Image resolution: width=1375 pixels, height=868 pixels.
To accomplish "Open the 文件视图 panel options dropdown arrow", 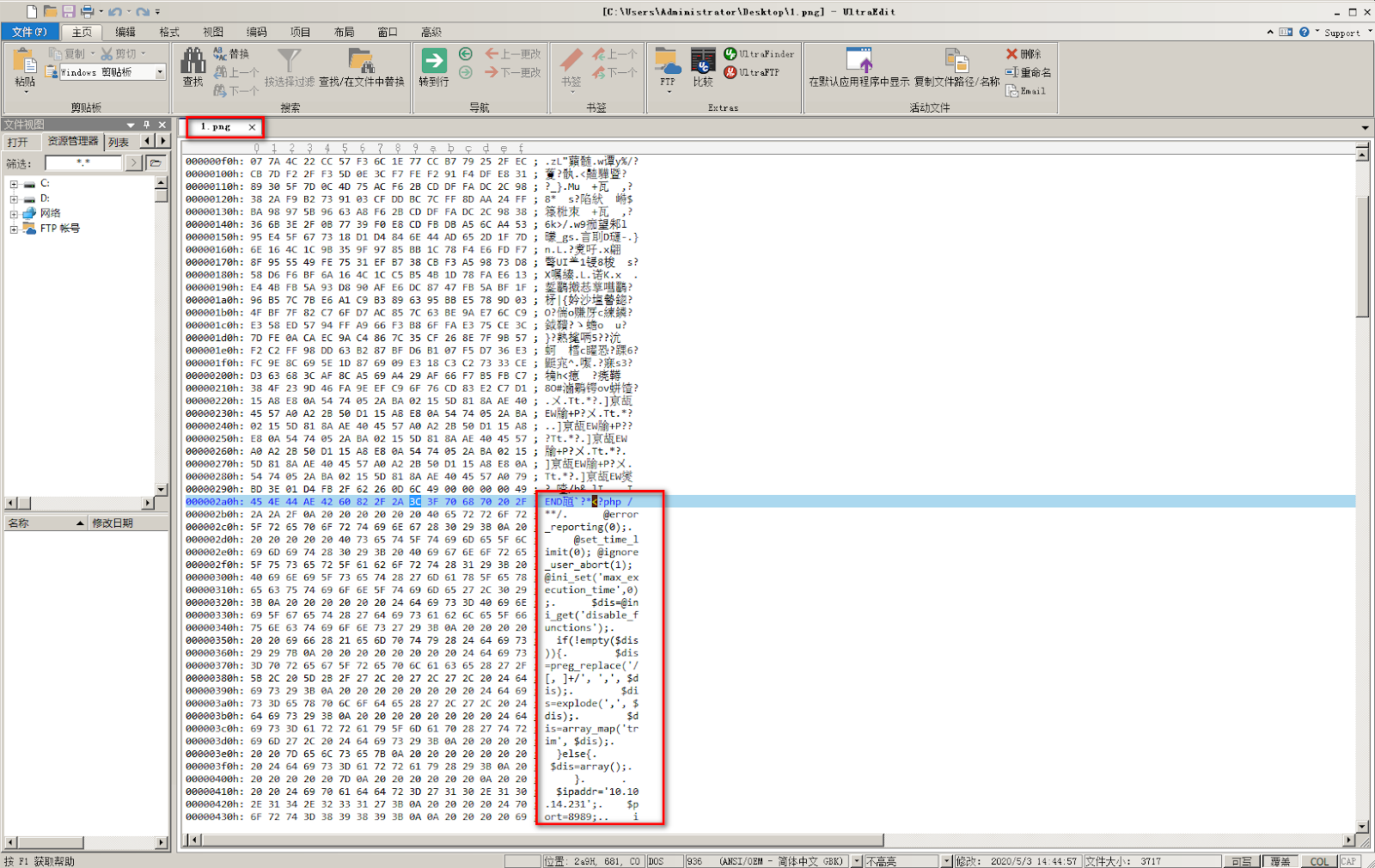I will coord(131,125).
